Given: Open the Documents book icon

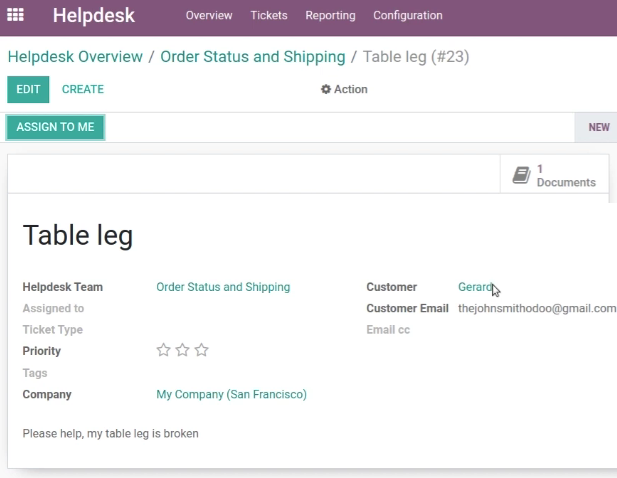Looking at the screenshot, I should pos(521,175).
